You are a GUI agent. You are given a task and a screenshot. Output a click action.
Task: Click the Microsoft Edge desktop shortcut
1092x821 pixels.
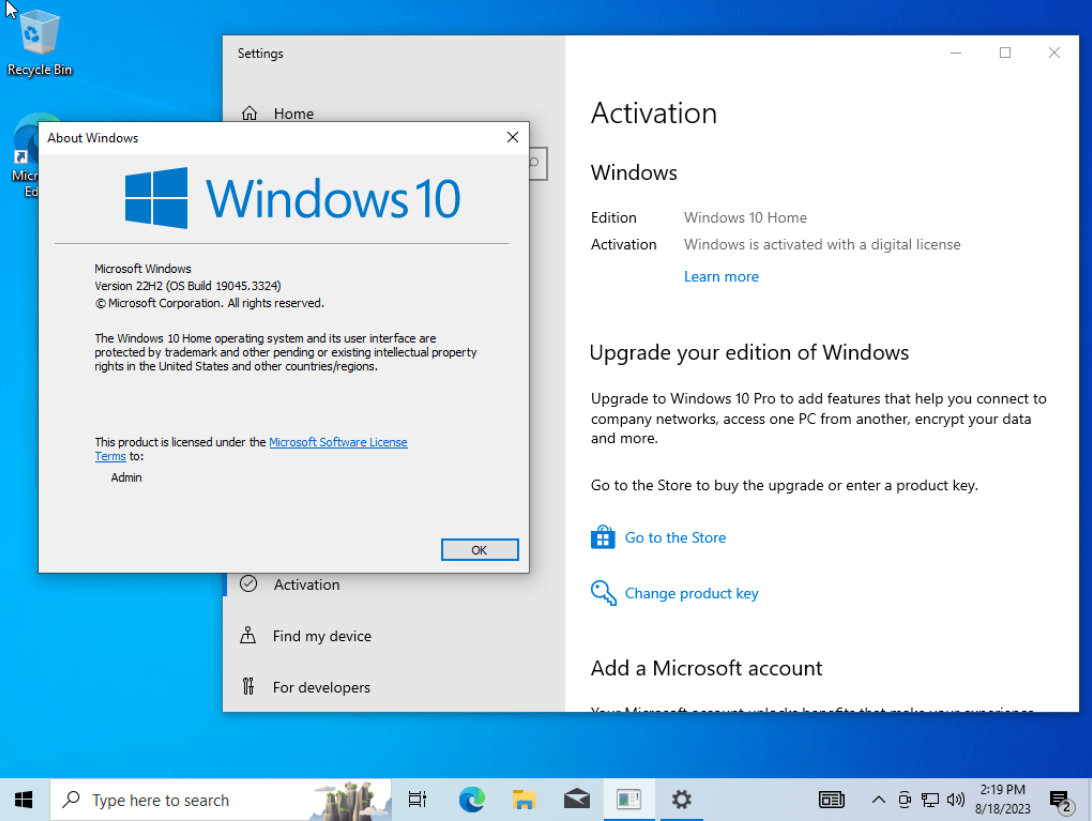24,156
